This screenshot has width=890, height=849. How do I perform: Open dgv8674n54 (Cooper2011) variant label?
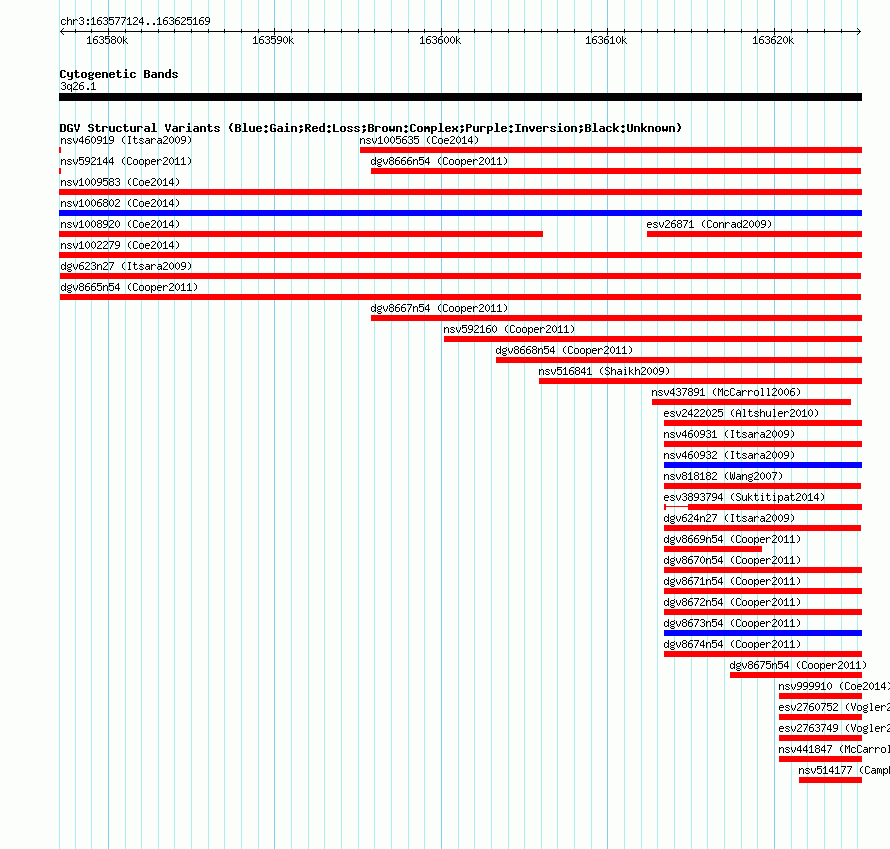tap(732, 644)
